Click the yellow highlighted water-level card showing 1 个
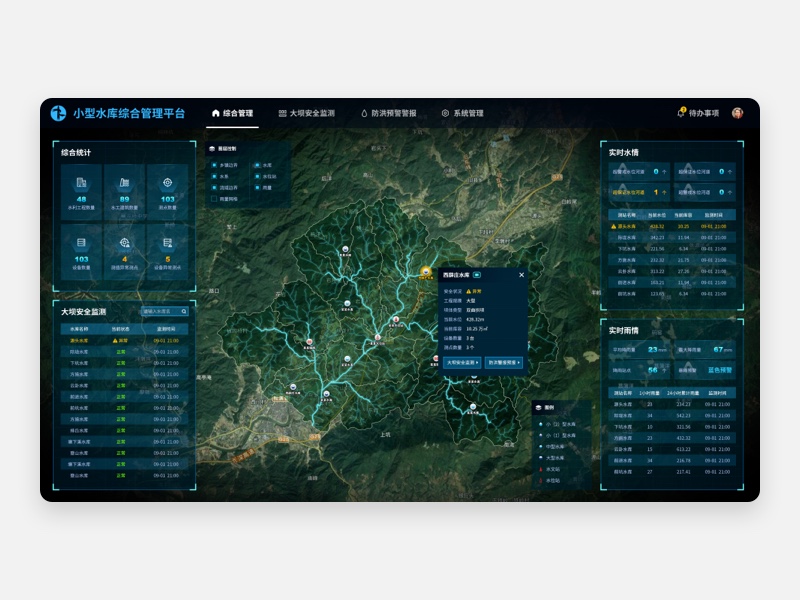The image size is (800, 600). pos(639,192)
